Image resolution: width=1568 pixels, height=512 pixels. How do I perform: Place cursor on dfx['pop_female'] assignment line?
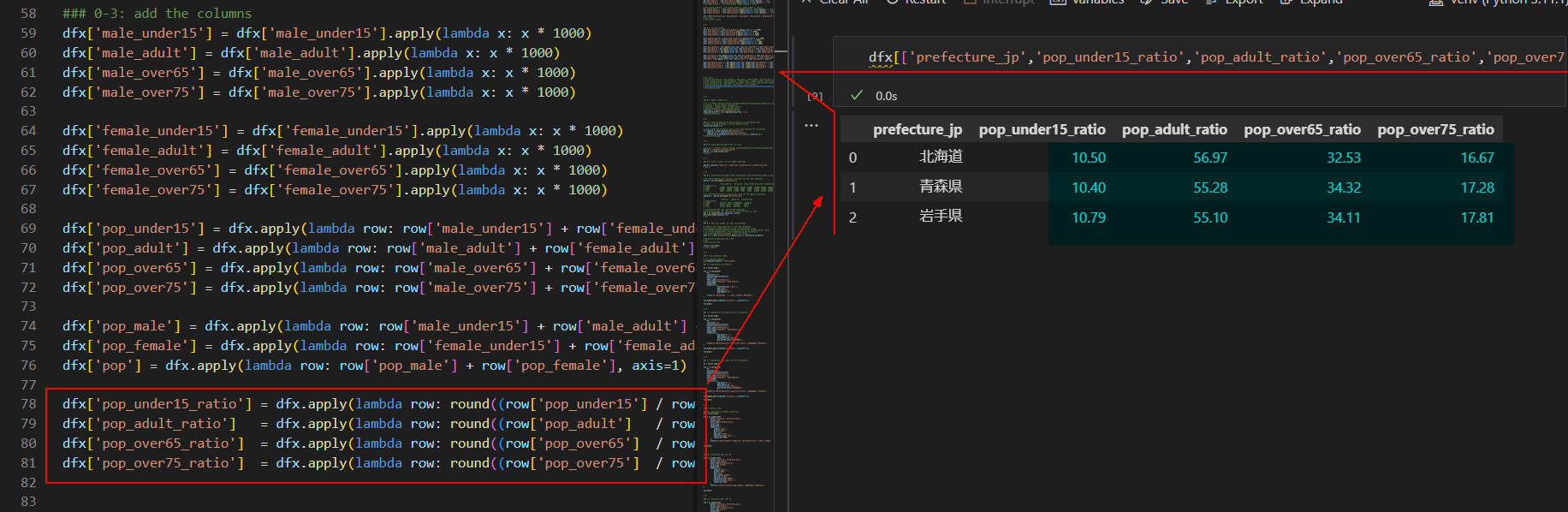click(x=378, y=346)
